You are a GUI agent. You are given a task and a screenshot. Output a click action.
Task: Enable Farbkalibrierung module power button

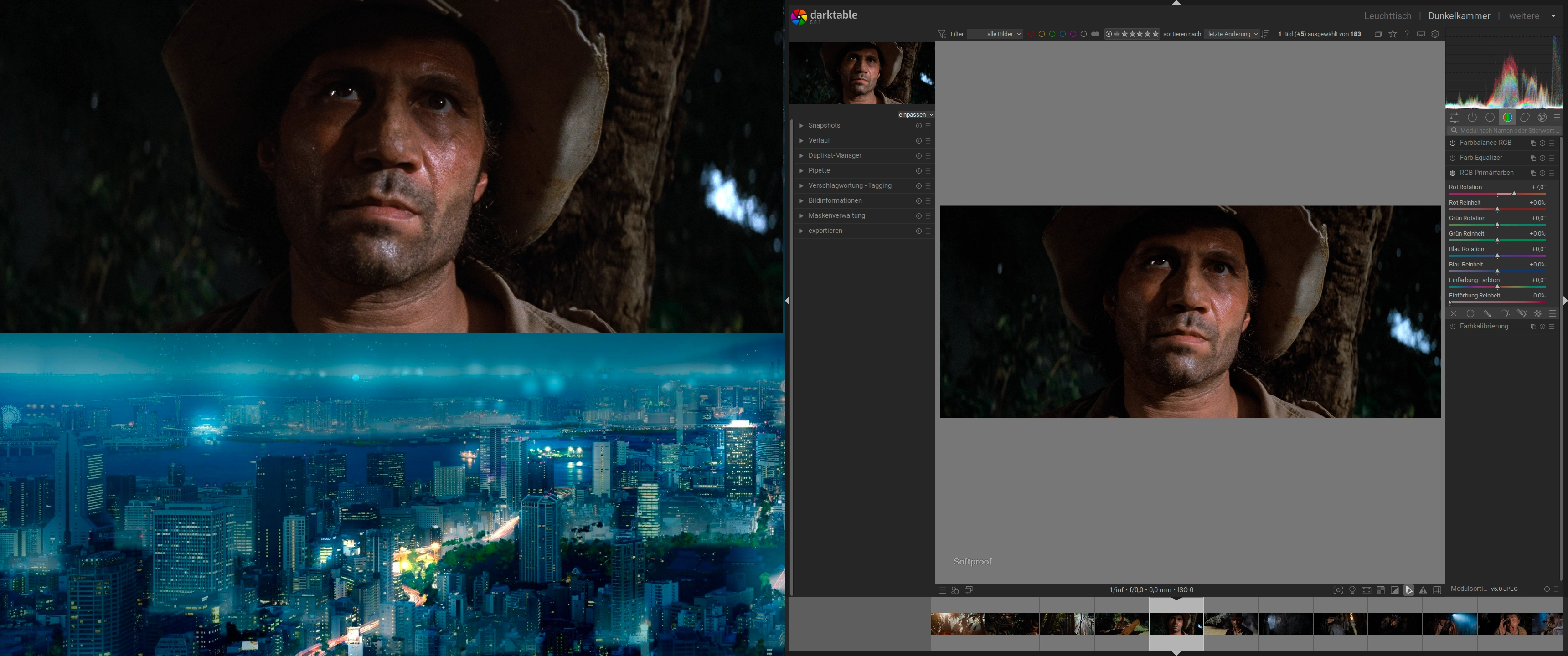point(1452,327)
